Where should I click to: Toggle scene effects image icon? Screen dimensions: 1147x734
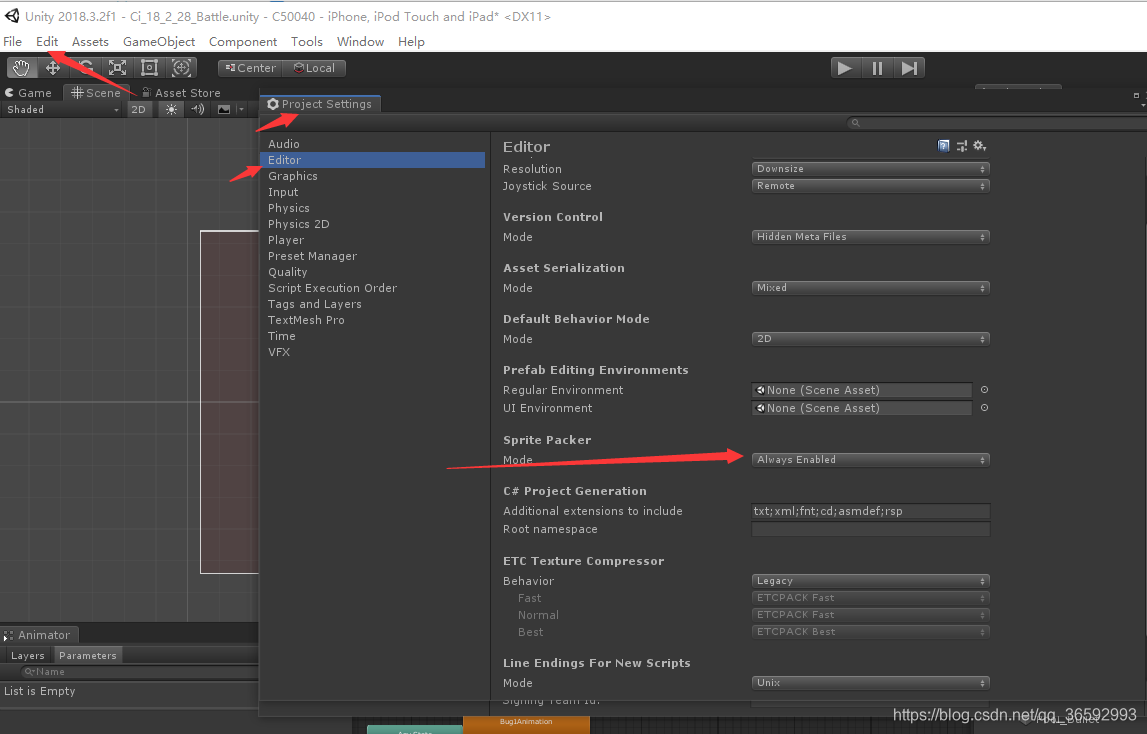click(x=224, y=110)
